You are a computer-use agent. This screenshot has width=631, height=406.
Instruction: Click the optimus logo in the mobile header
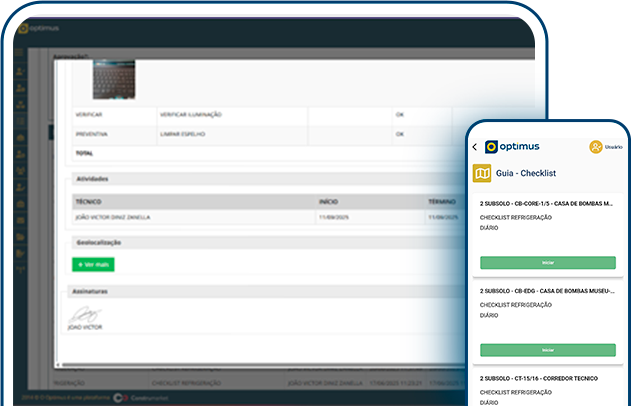click(x=512, y=147)
